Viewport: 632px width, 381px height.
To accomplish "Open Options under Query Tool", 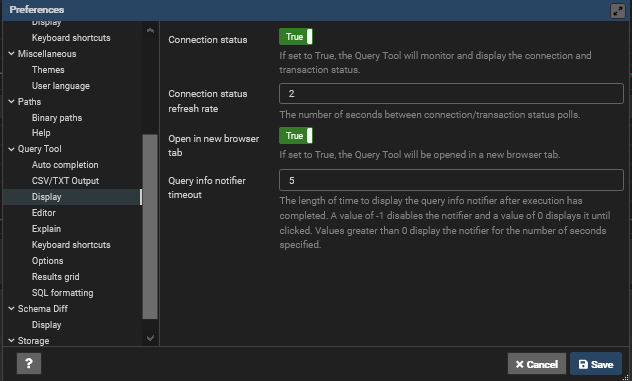I will click(x=48, y=261).
